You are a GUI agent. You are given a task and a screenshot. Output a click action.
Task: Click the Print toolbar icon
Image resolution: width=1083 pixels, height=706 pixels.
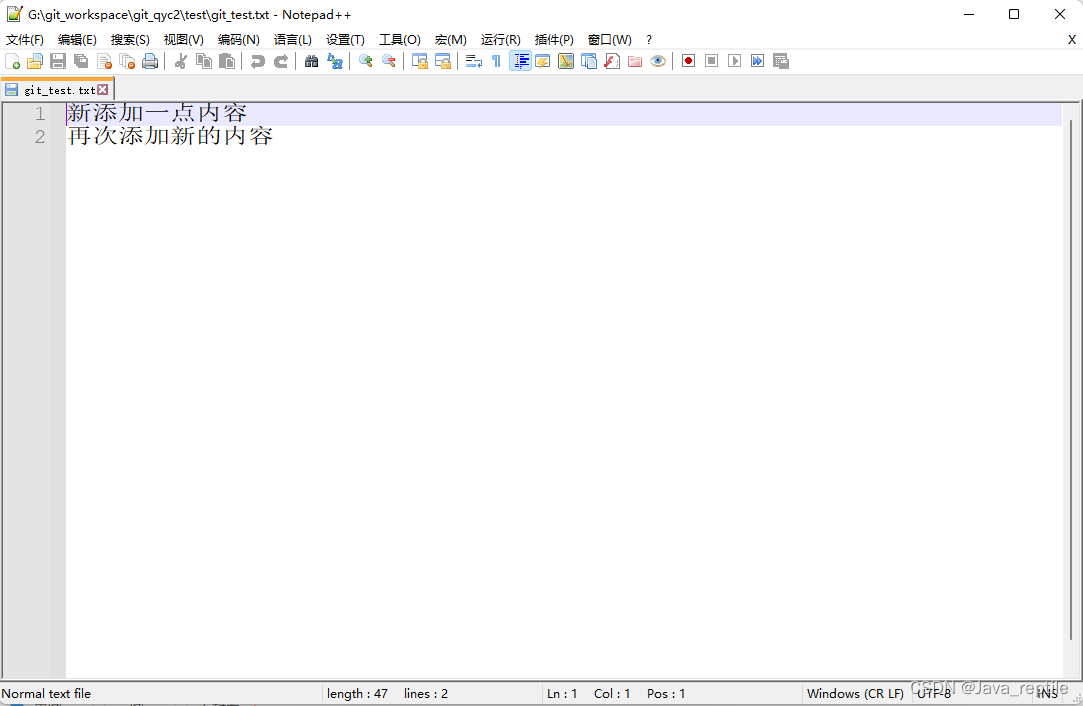(150, 61)
